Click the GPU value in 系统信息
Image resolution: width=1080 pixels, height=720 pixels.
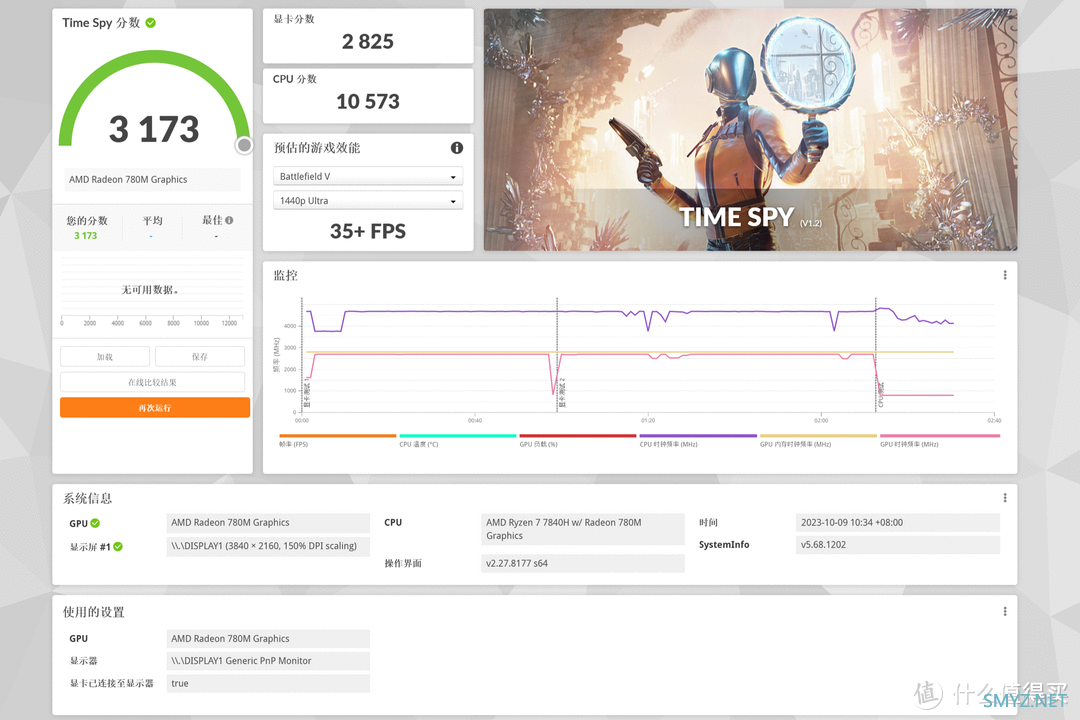point(268,522)
